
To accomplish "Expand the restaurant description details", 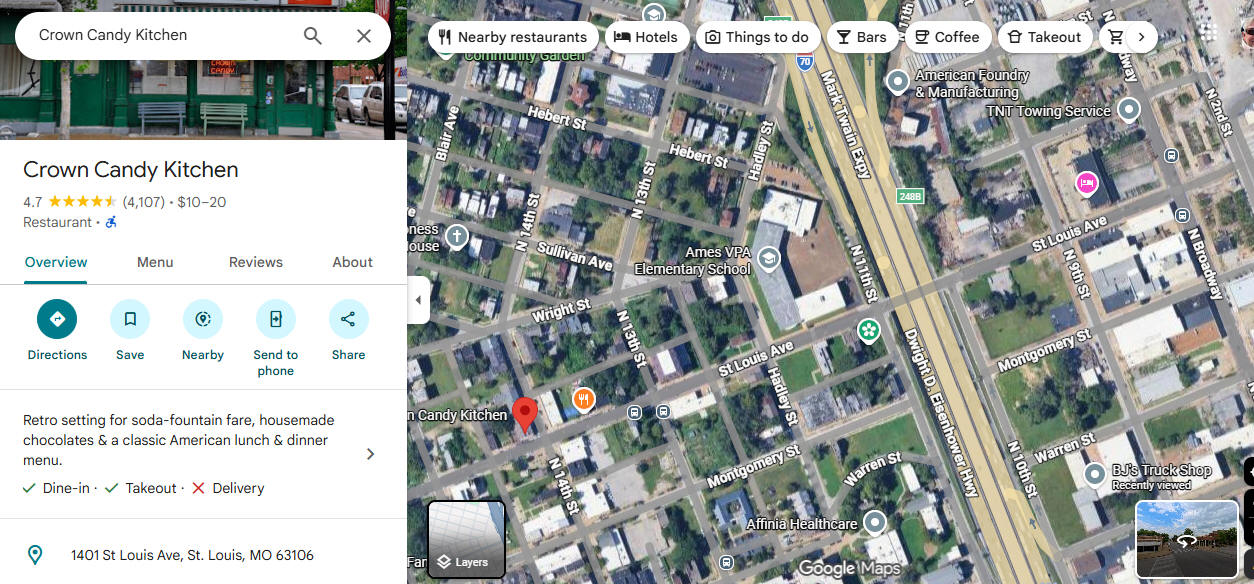I will point(370,454).
